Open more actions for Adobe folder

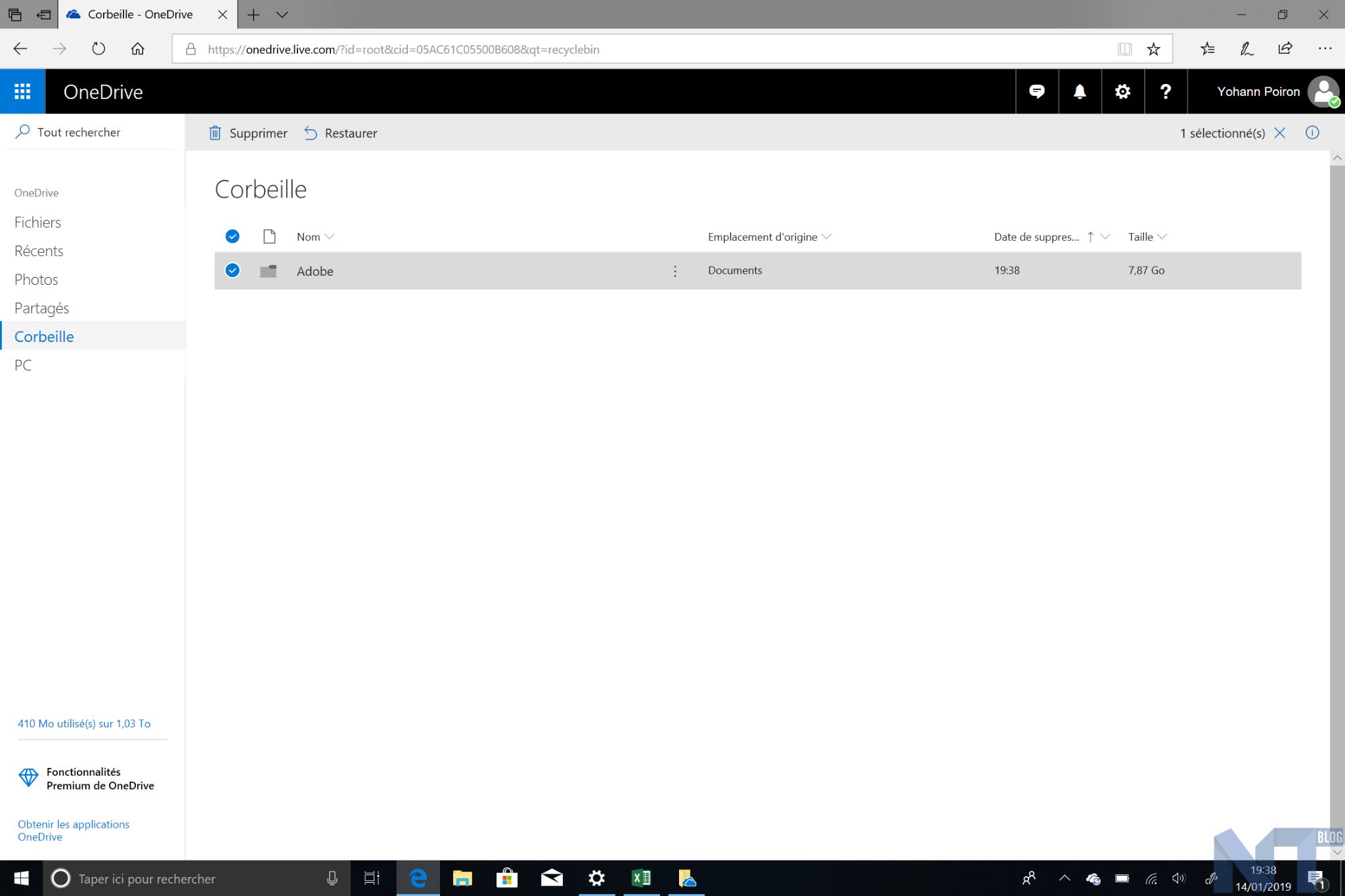674,271
